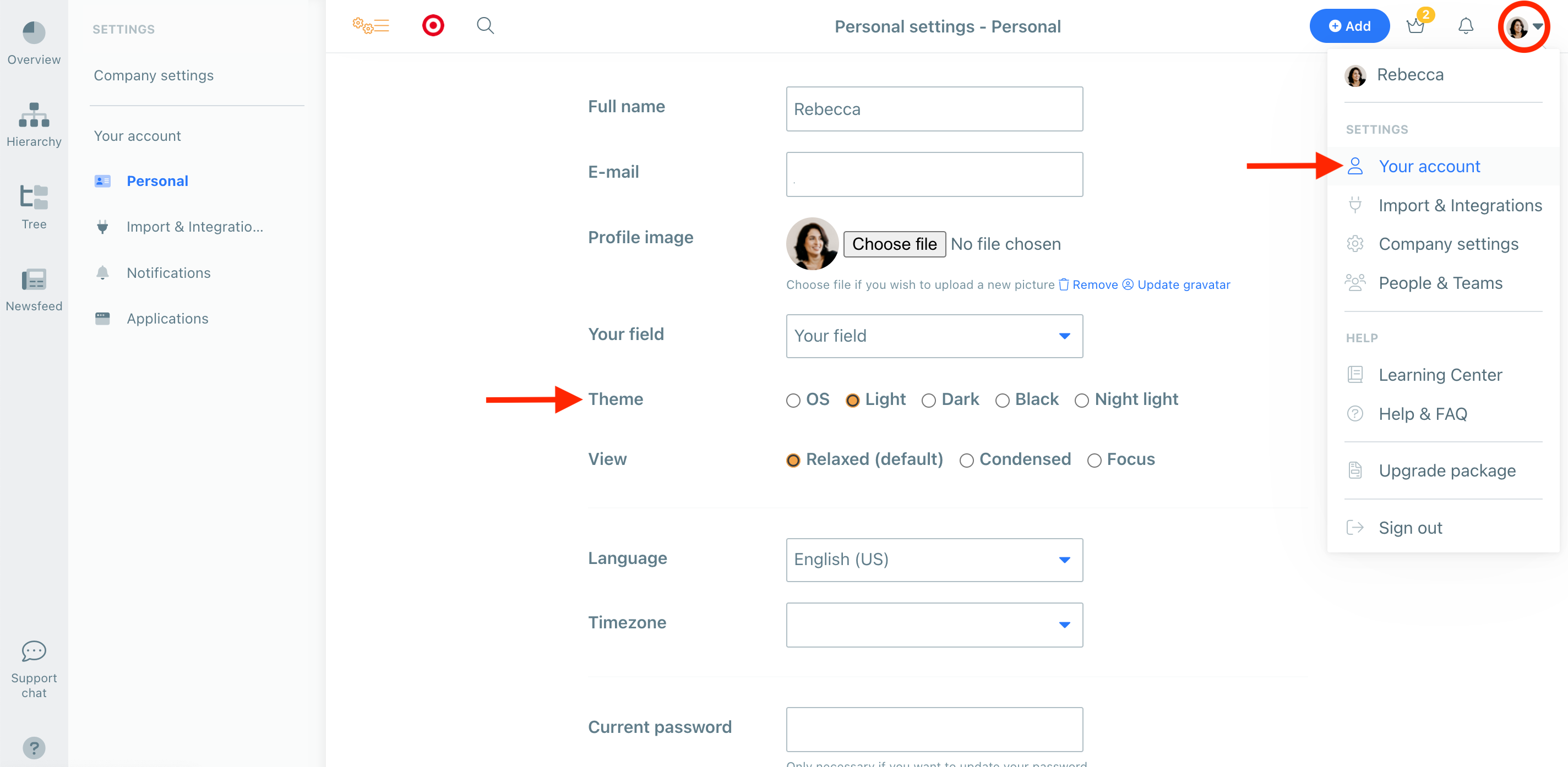This screenshot has width=1568, height=767.
Task: Click the help question mark icon
Action: tap(34, 748)
